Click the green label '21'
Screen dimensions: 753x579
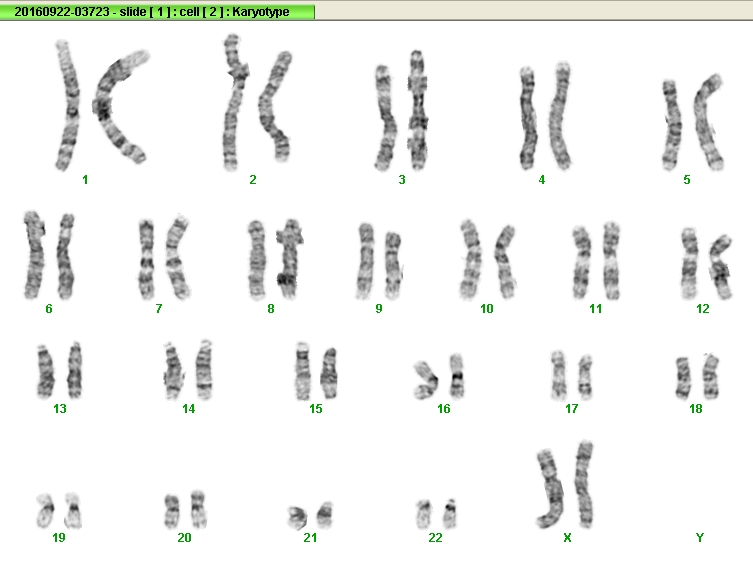[310, 538]
